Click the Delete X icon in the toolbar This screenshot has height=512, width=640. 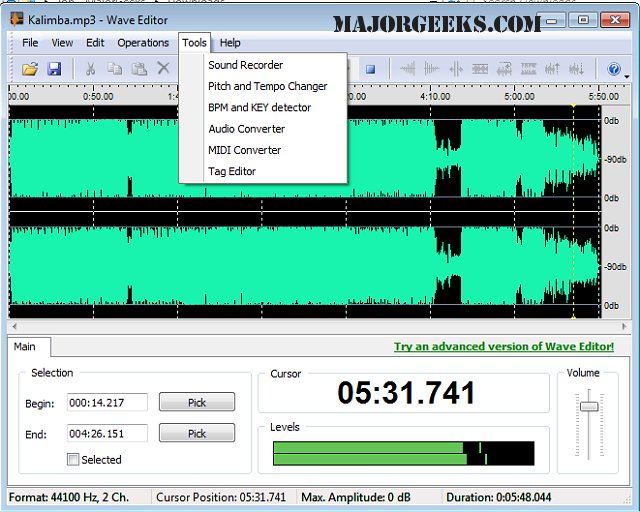(163, 68)
